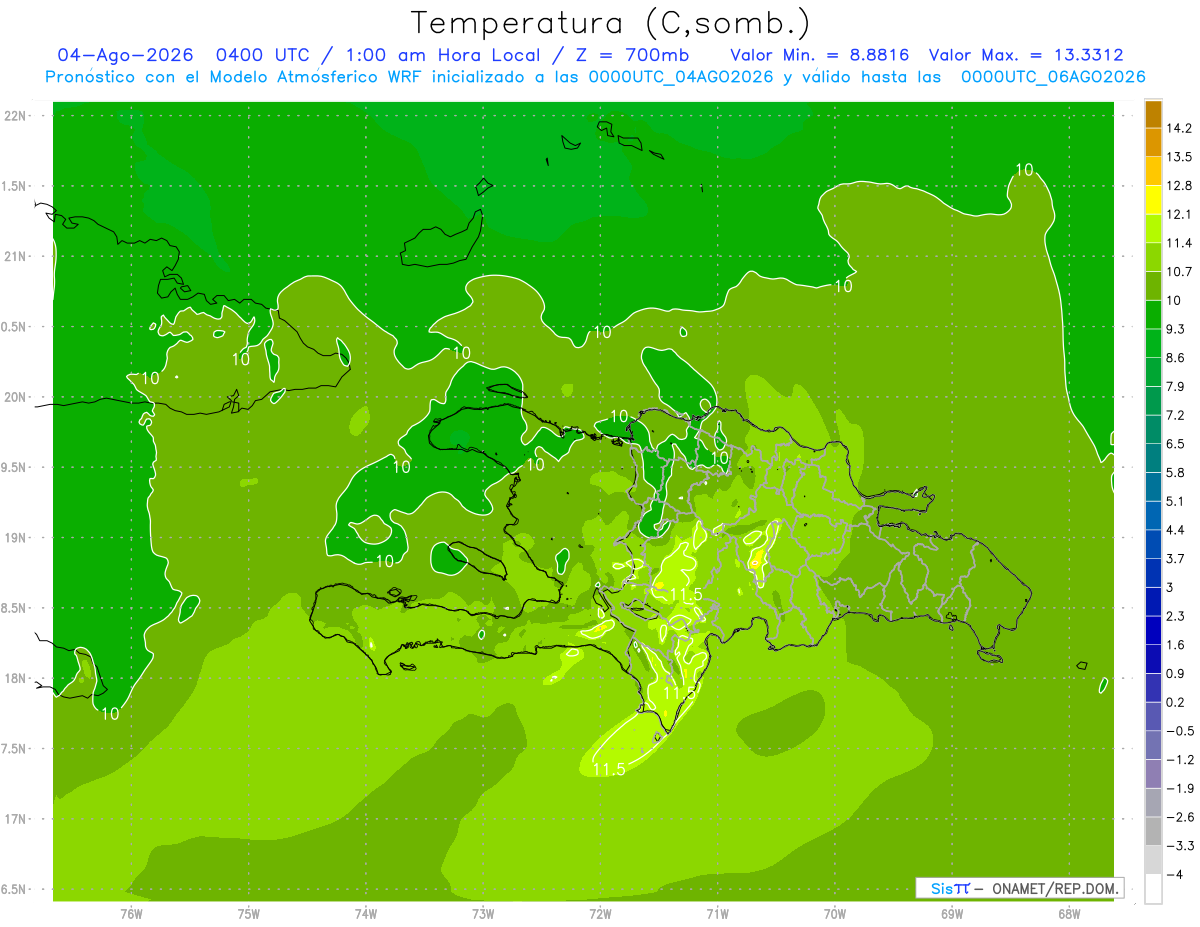Image resolution: width=1200 pixels, height=927 pixels.
Task: Click the initialization time 0000UTC_04AGO2026
Action: click(x=680, y=77)
